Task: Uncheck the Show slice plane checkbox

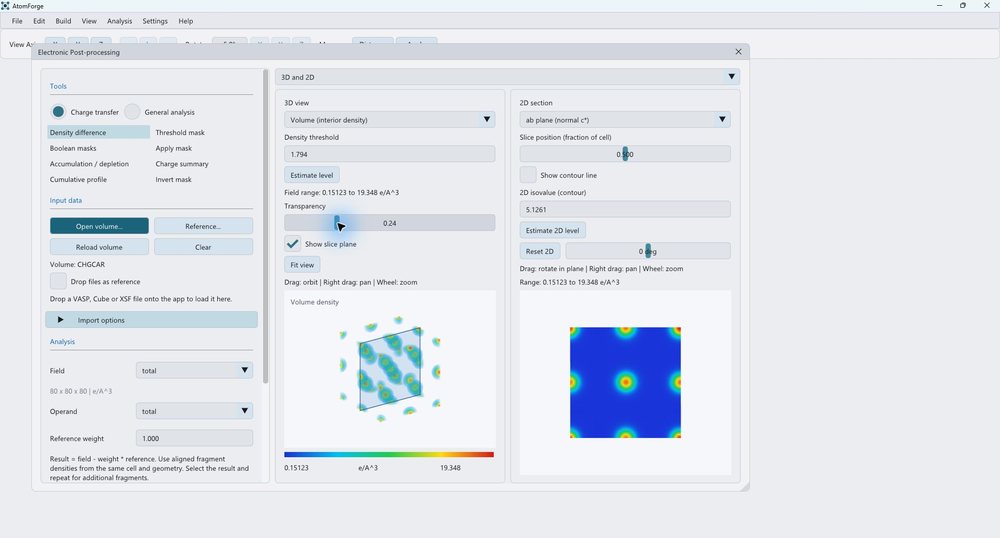Action: coord(292,244)
